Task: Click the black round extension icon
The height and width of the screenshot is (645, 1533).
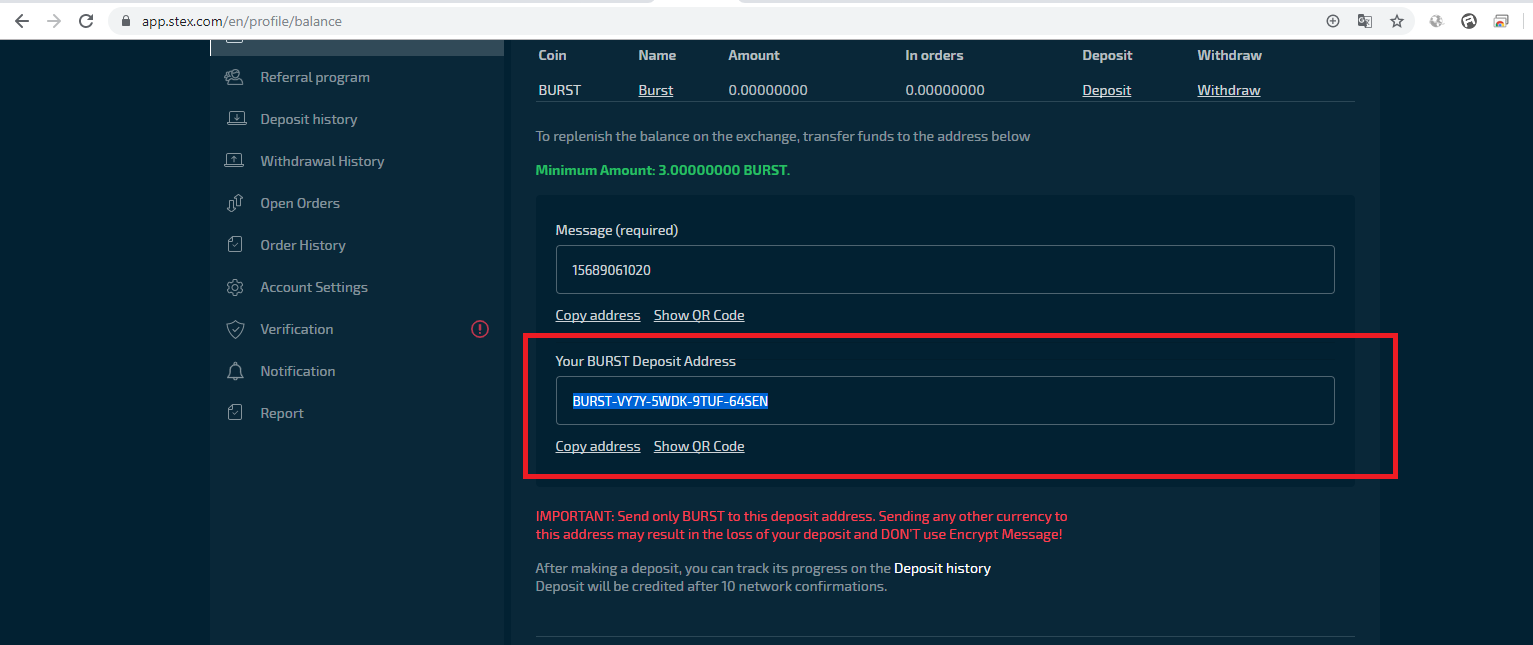Action: click(1469, 21)
